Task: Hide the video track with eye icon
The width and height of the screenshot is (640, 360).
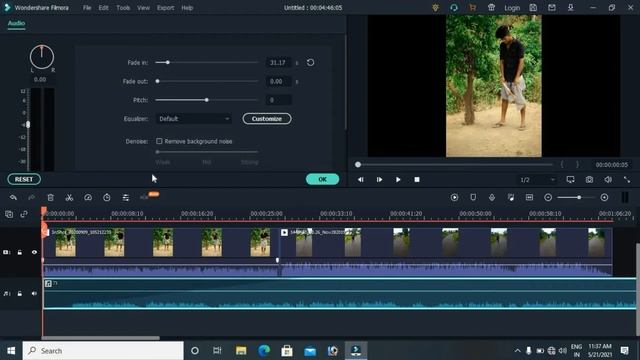Action: click(34, 252)
